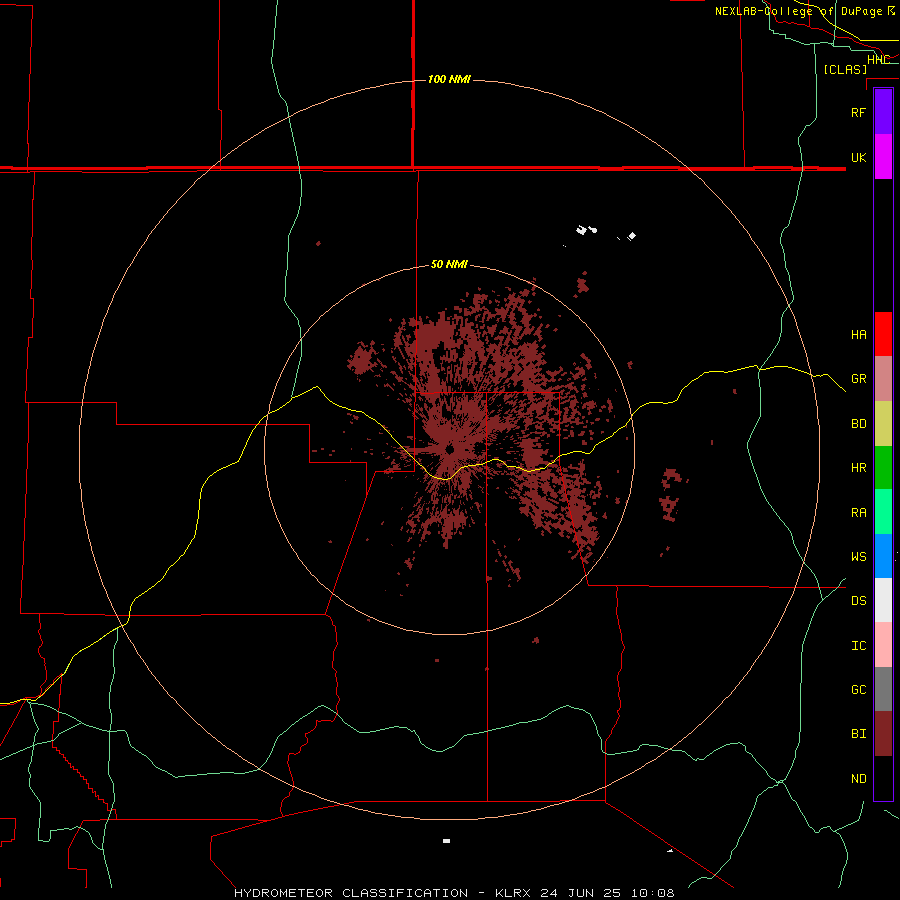This screenshot has width=900, height=900.
Task: Click the dark red BI legend swatch
Action: click(883, 734)
